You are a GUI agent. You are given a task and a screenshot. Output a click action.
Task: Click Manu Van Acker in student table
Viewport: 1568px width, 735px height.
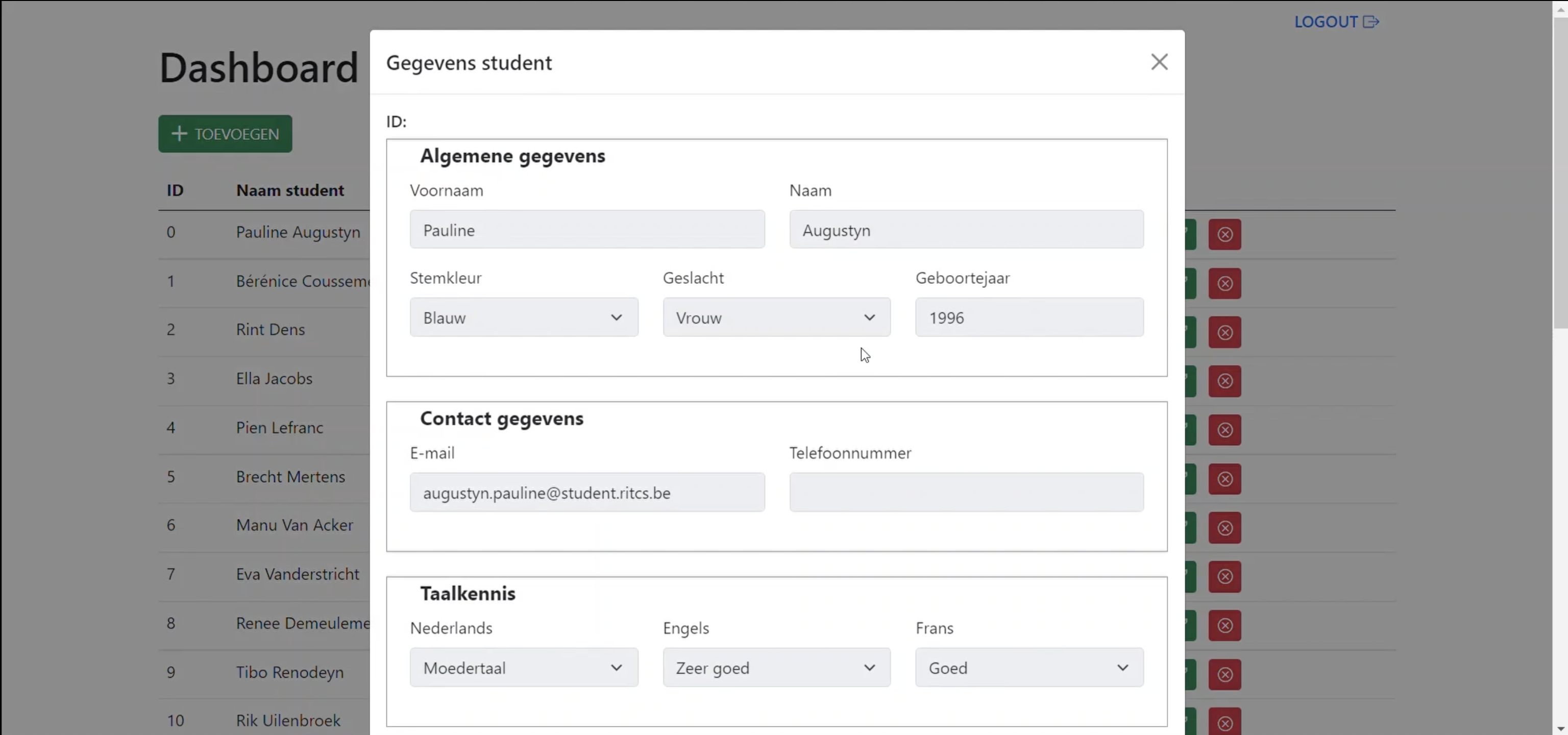coord(294,525)
